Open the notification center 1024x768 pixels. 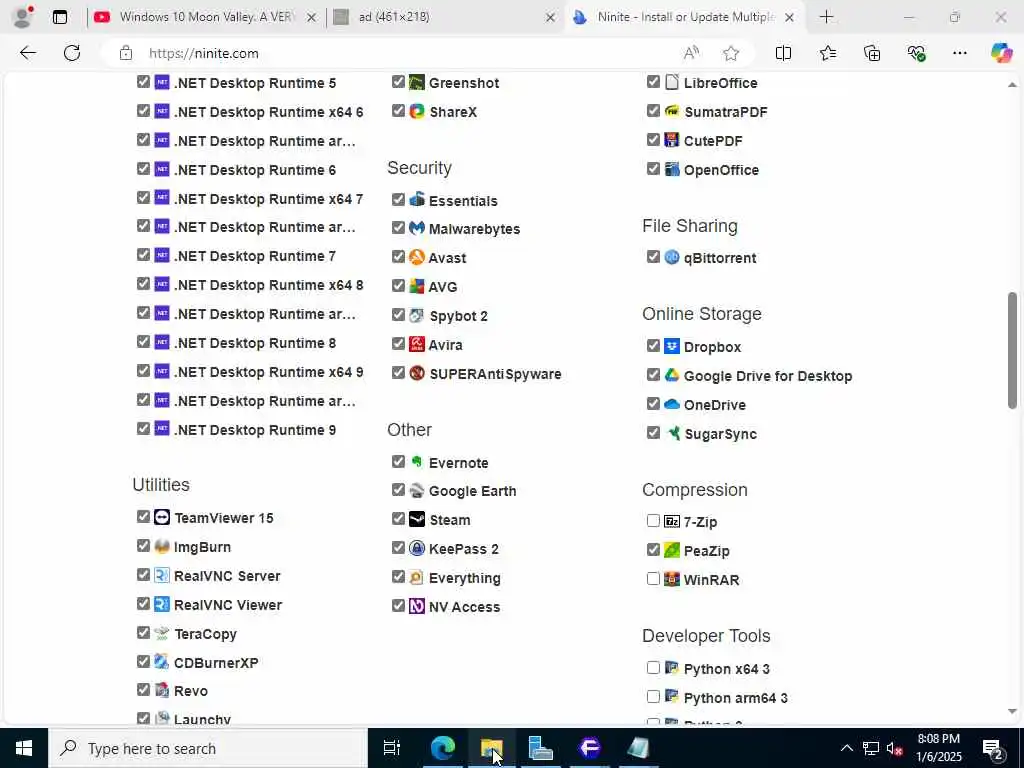(993, 748)
